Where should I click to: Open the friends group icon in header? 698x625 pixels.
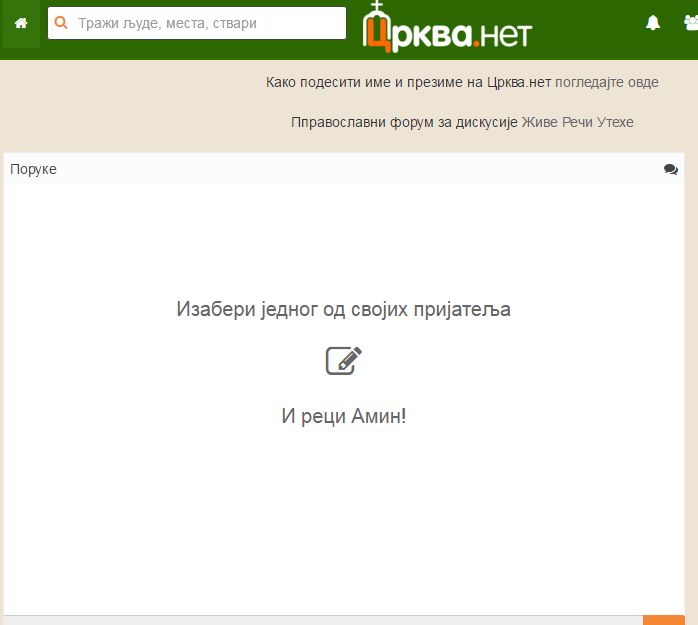click(x=691, y=23)
